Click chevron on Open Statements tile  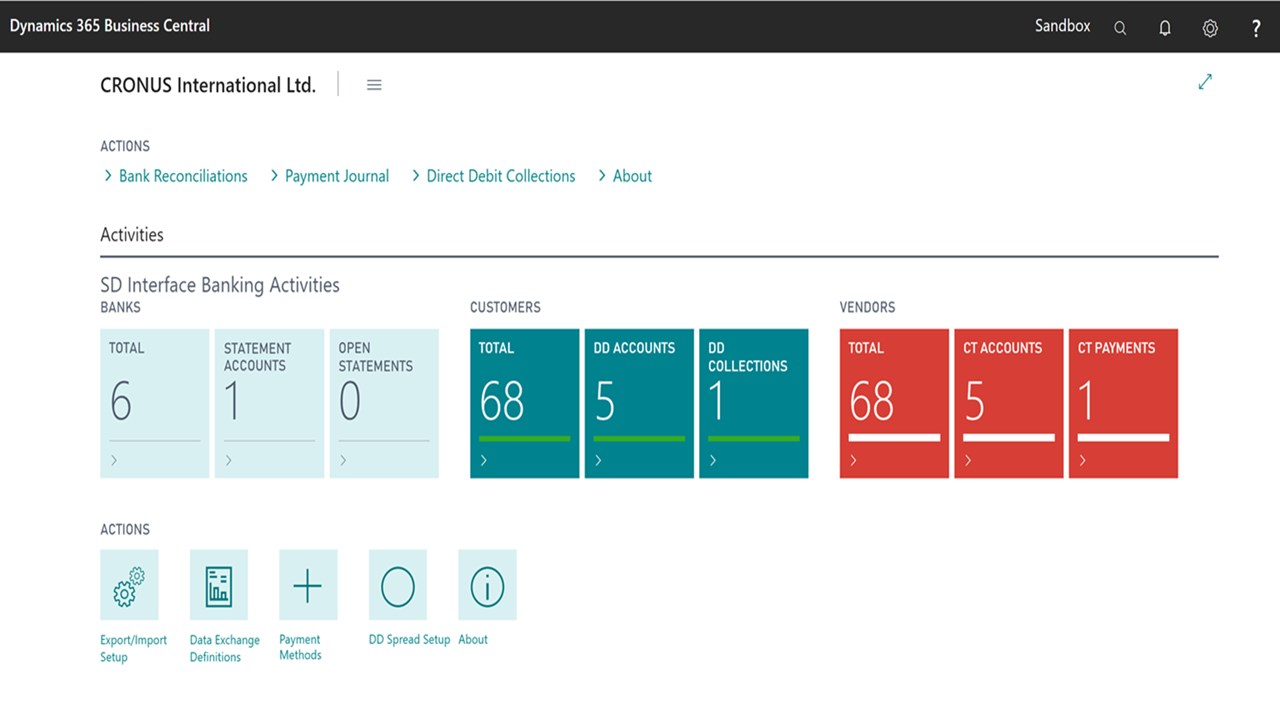click(x=343, y=460)
